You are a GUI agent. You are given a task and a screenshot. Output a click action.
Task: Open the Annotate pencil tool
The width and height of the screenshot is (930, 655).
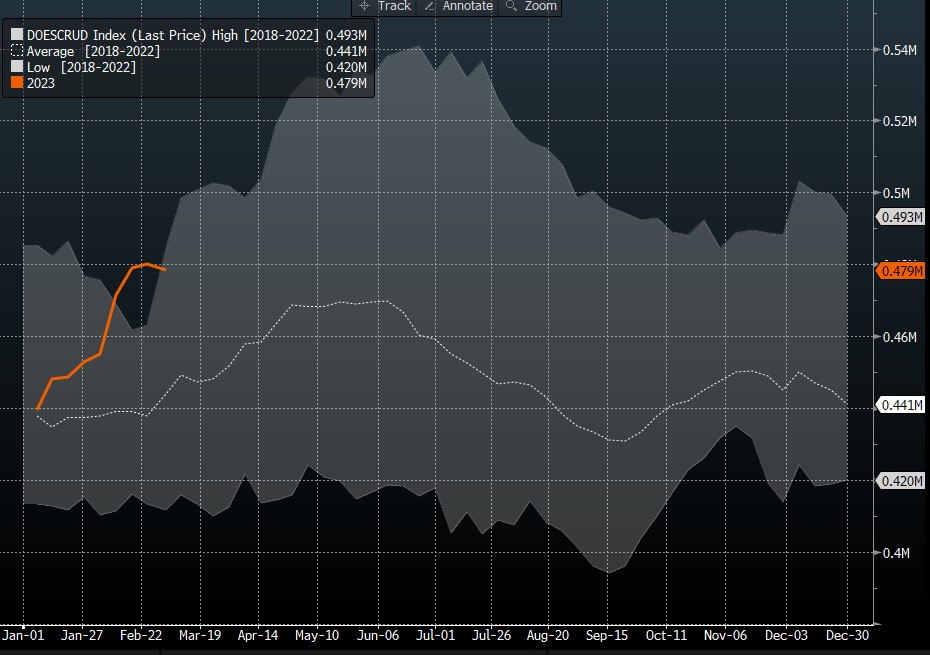[x=459, y=6]
